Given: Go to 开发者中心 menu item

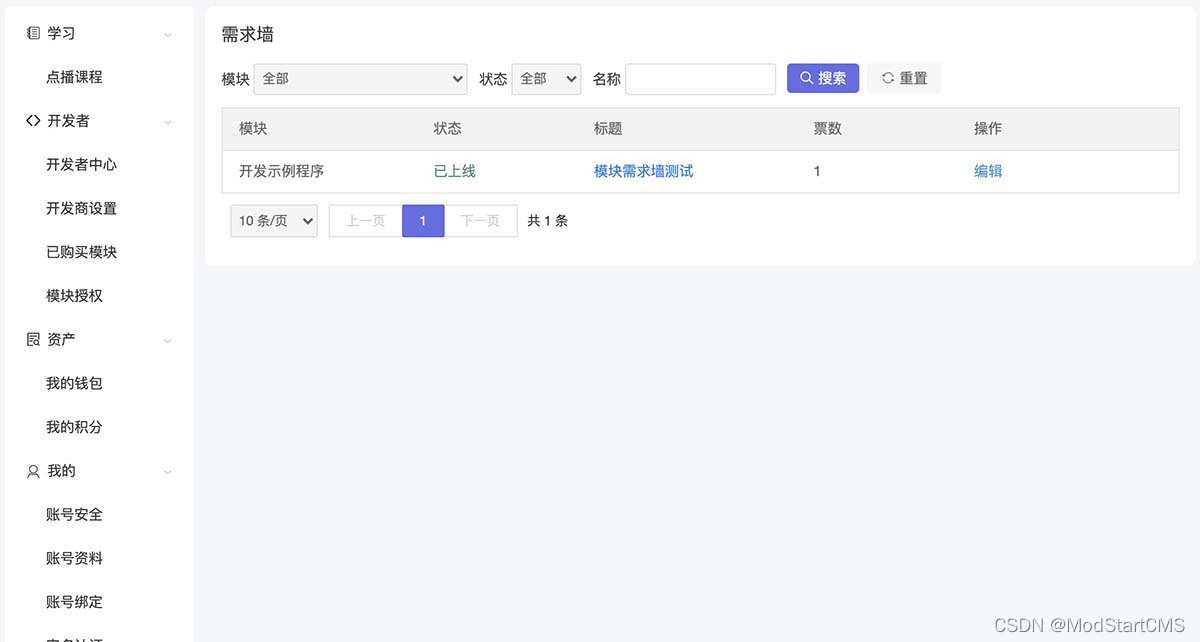Looking at the screenshot, I should (81, 165).
